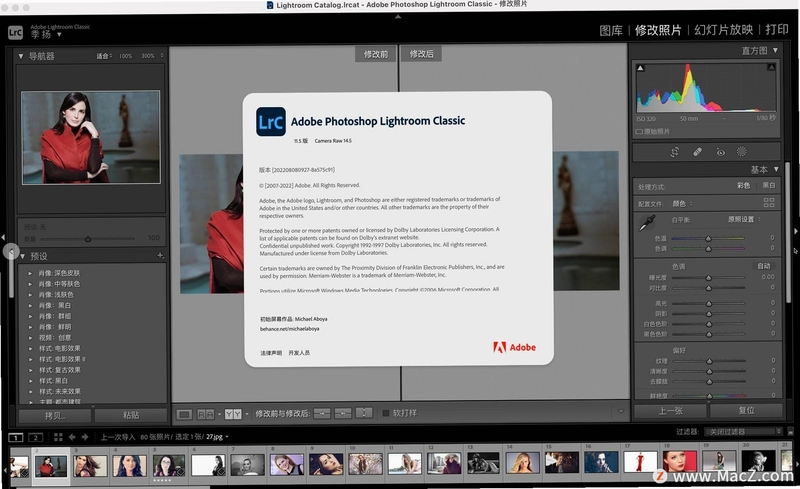This screenshot has height=489, width=800.
Task: Switch to Loupe view in the toolbar
Action: click(184, 414)
